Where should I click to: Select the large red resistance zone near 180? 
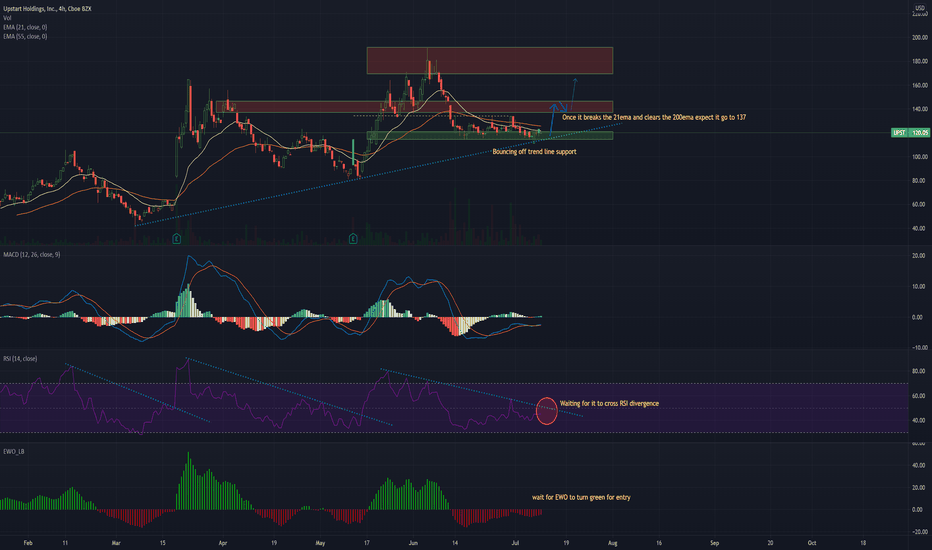coord(490,61)
